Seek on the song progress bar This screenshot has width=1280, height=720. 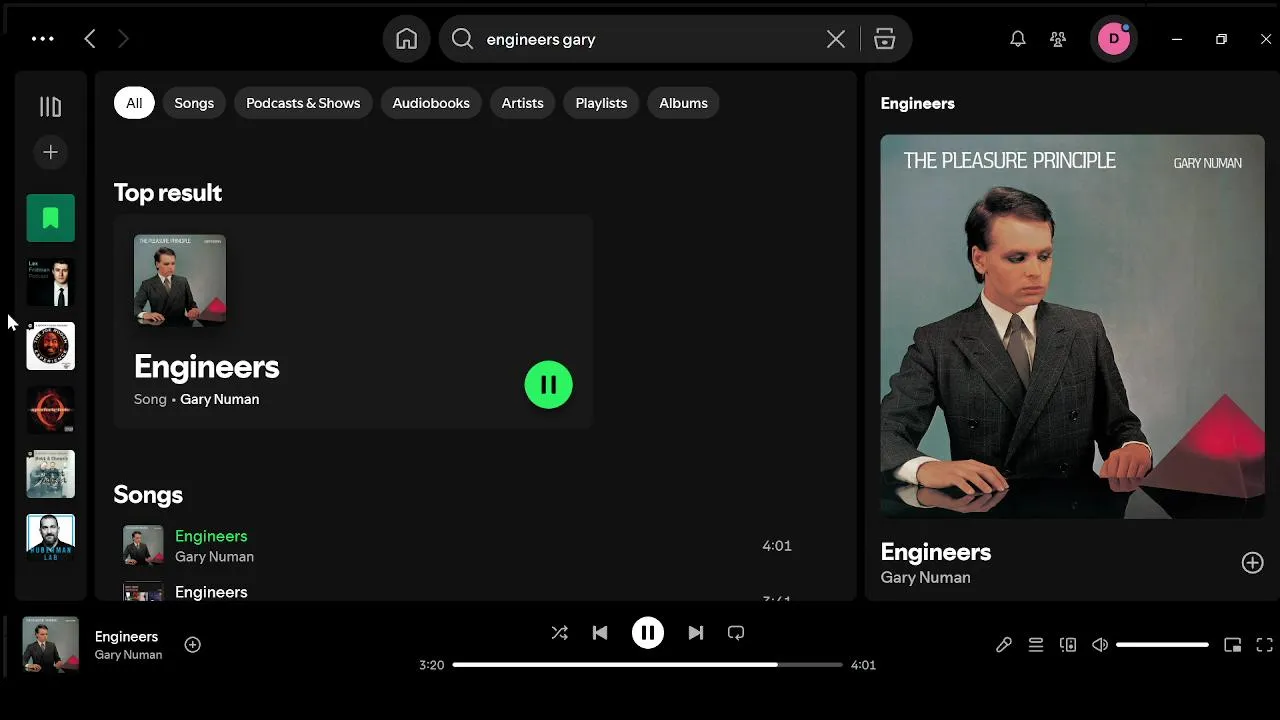(647, 665)
